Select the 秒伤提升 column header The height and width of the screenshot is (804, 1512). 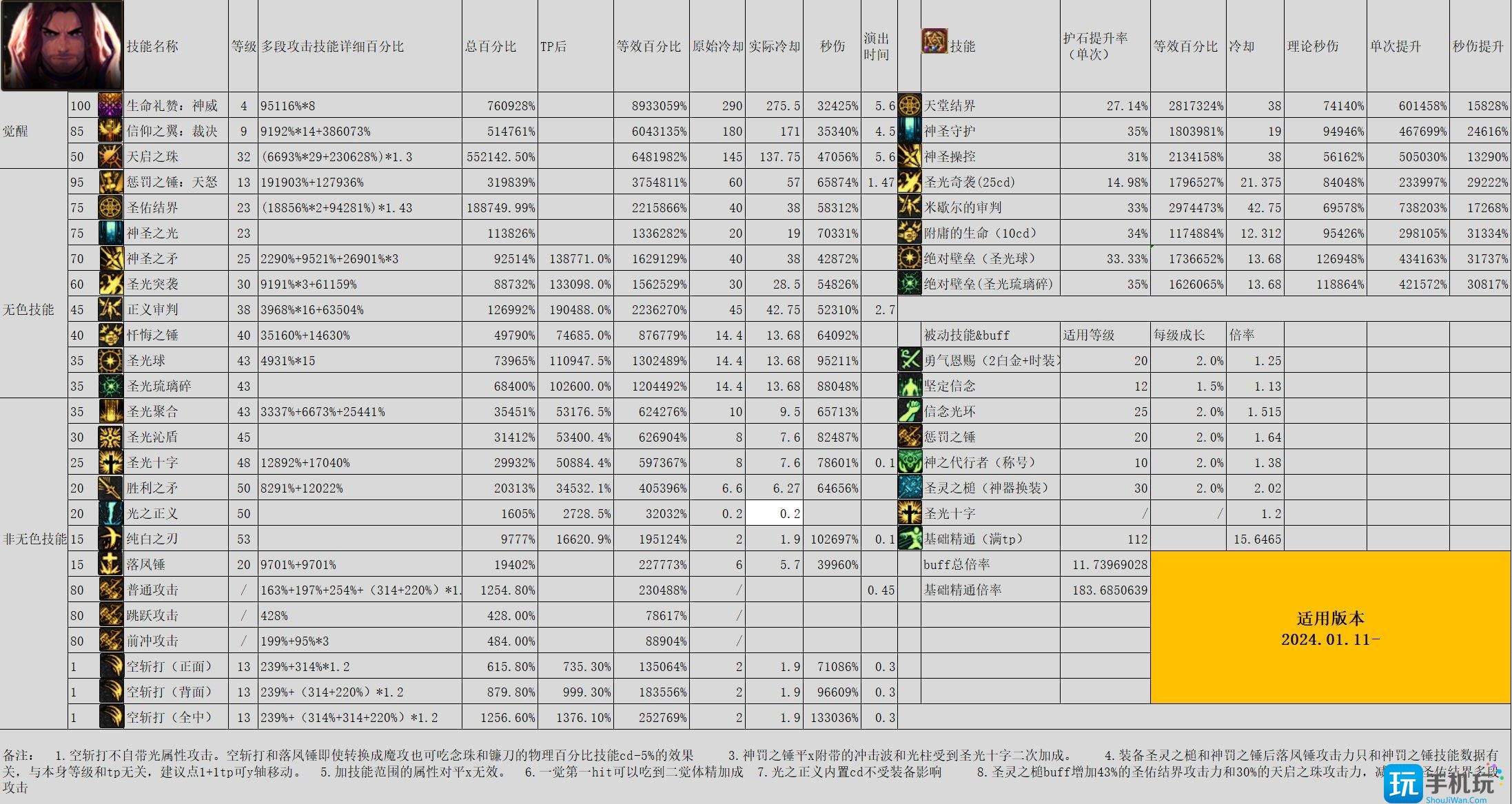tap(1479, 46)
